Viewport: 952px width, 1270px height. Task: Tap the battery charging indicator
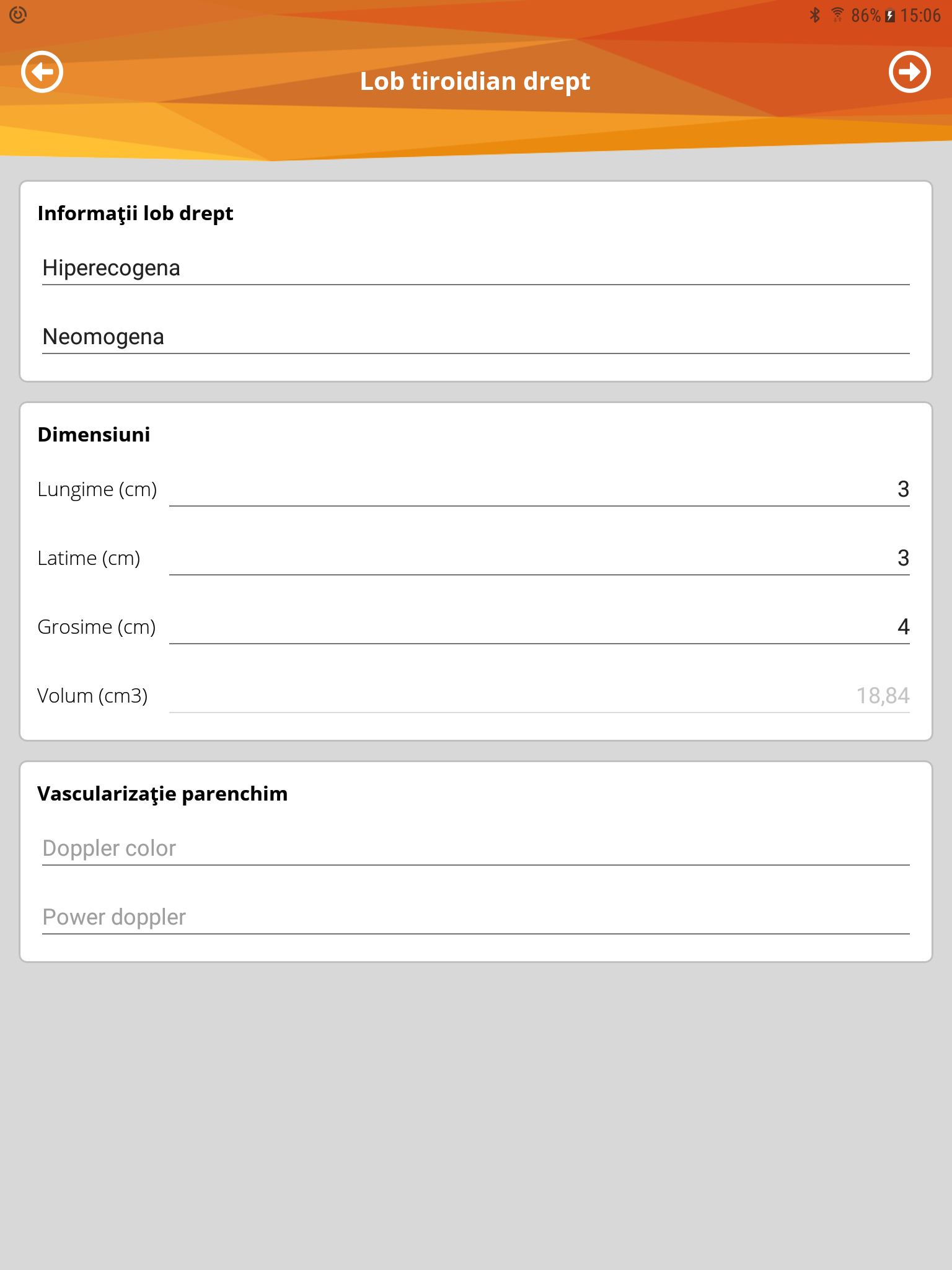890,16
